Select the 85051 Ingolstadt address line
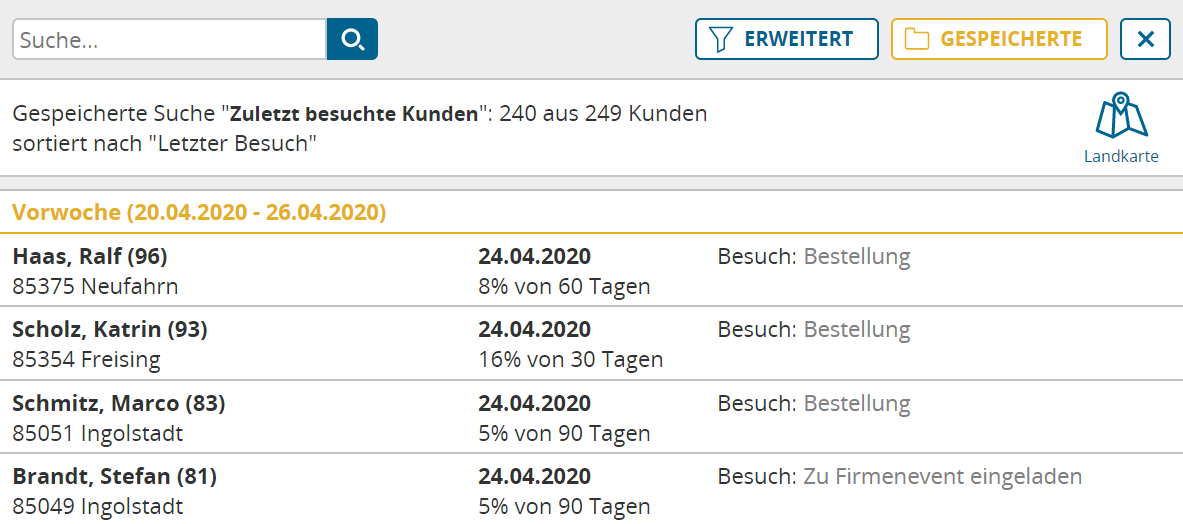Image resolution: width=1183 pixels, height=524 pixels. (98, 434)
